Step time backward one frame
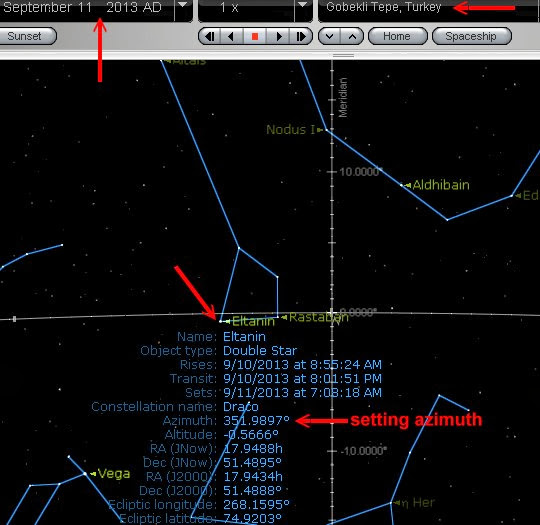 (x=210, y=36)
